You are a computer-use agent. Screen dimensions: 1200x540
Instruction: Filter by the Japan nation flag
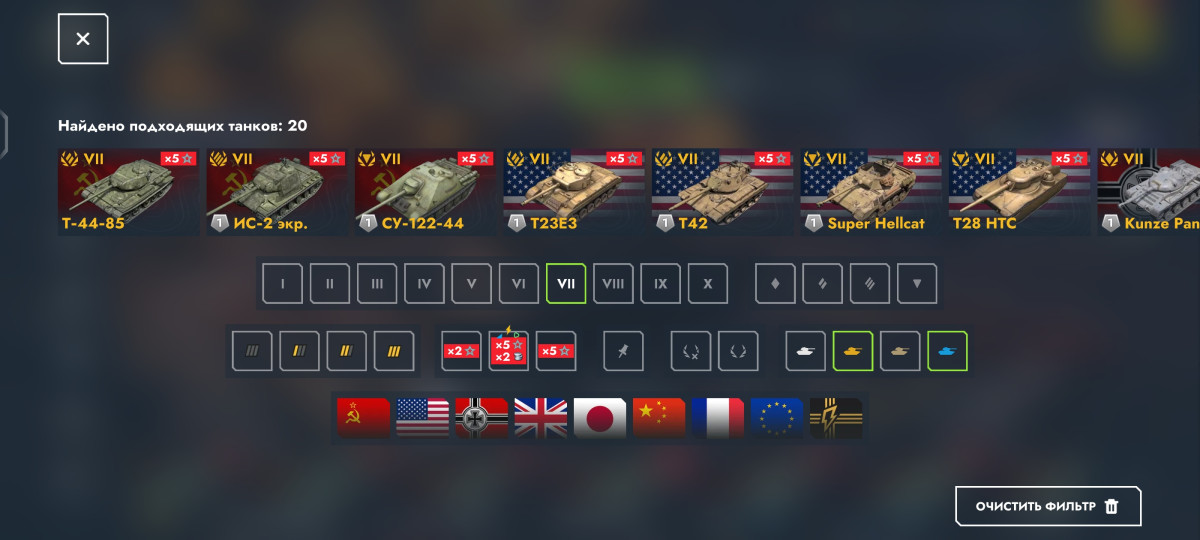coord(600,418)
